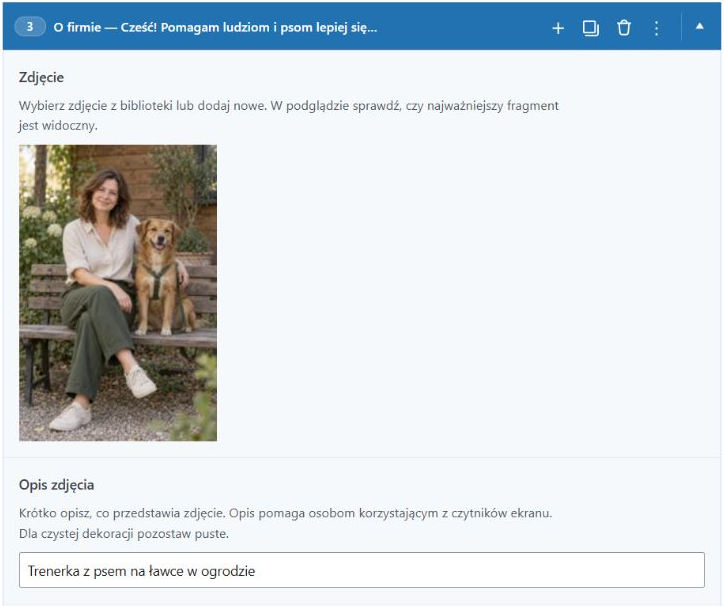
Task: Click the row number 3 badge
Action: point(30,27)
